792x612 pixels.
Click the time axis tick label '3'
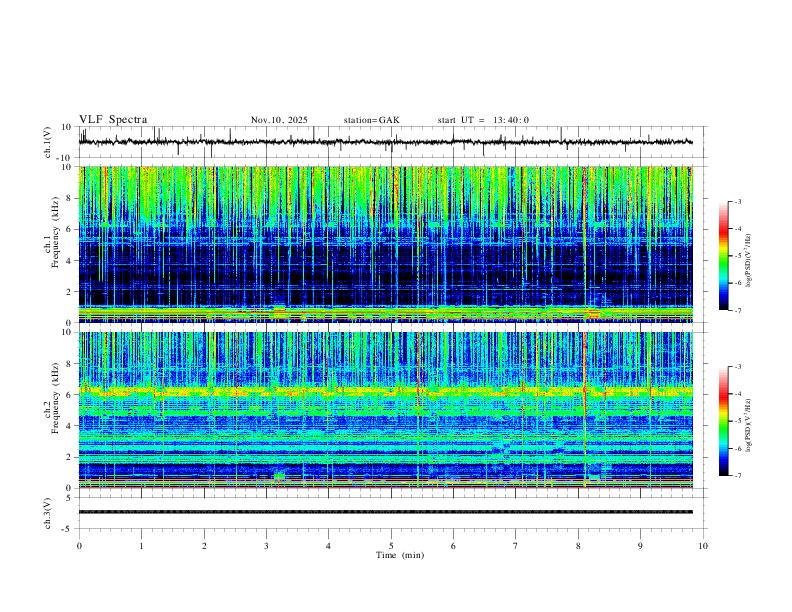pyautogui.click(x=266, y=546)
